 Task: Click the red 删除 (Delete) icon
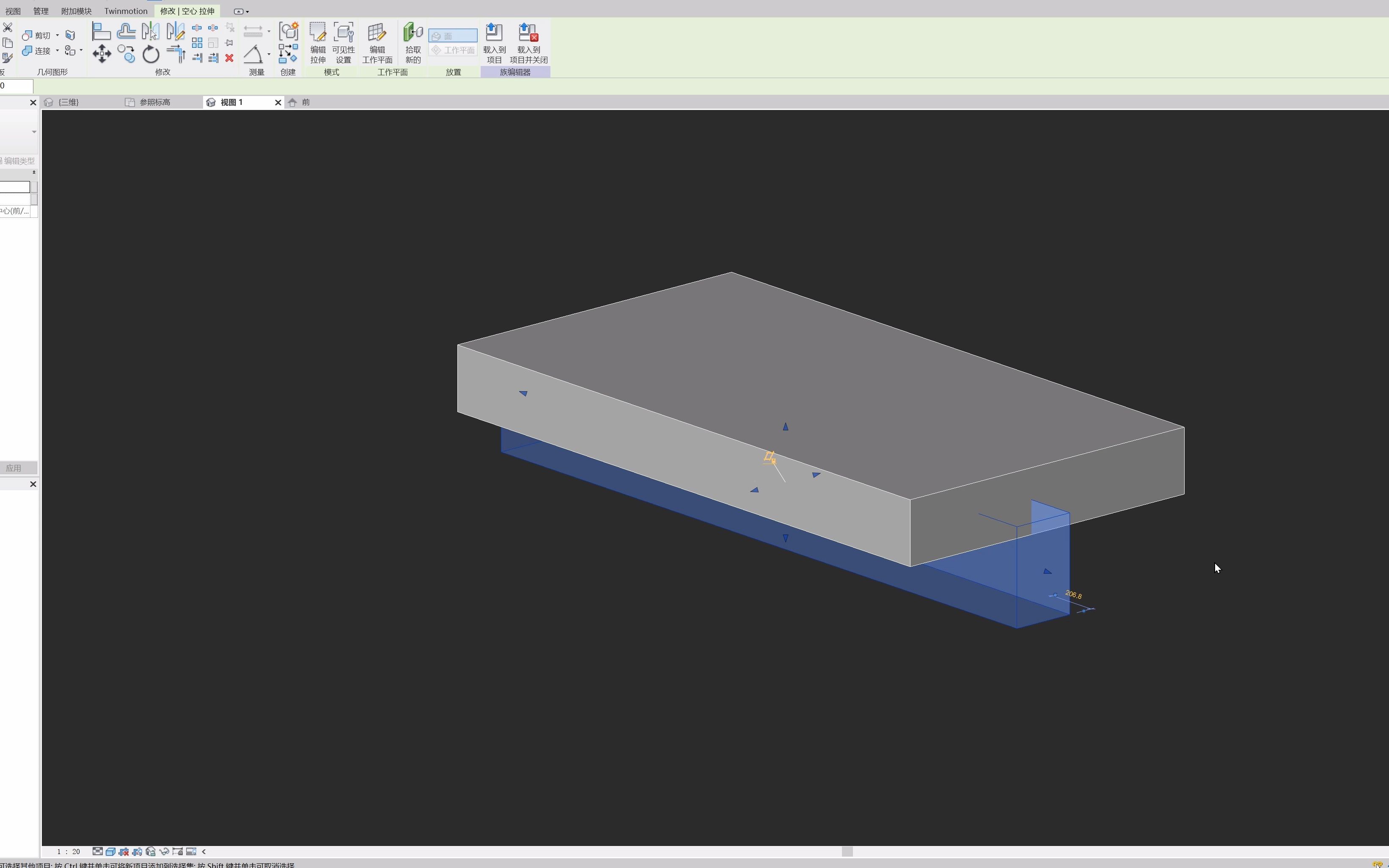click(x=229, y=58)
